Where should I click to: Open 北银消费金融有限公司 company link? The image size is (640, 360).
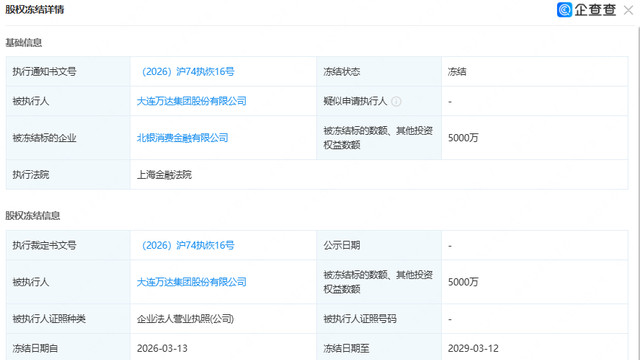tap(182, 138)
